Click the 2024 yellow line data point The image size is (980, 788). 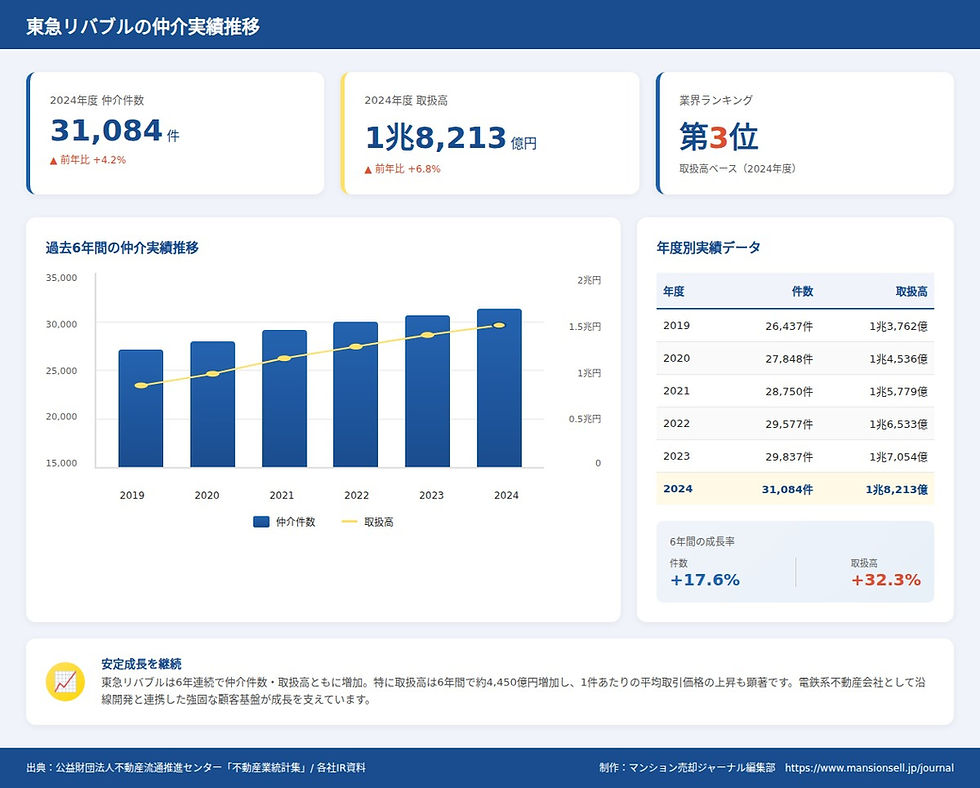[499, 325]
